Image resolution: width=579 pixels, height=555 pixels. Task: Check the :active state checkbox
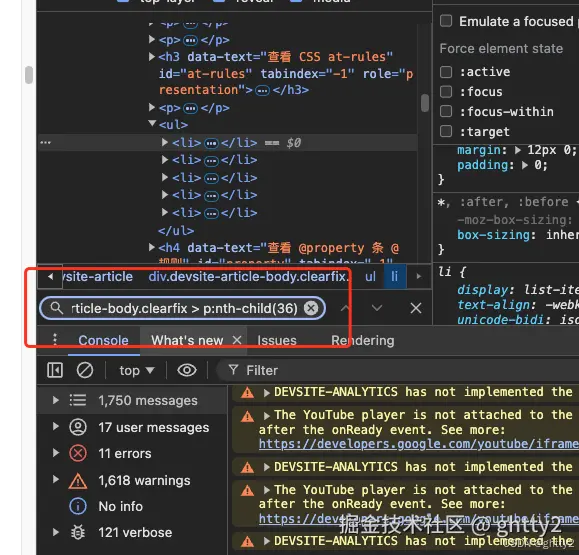pyautogui.click(x=446, y=72)
